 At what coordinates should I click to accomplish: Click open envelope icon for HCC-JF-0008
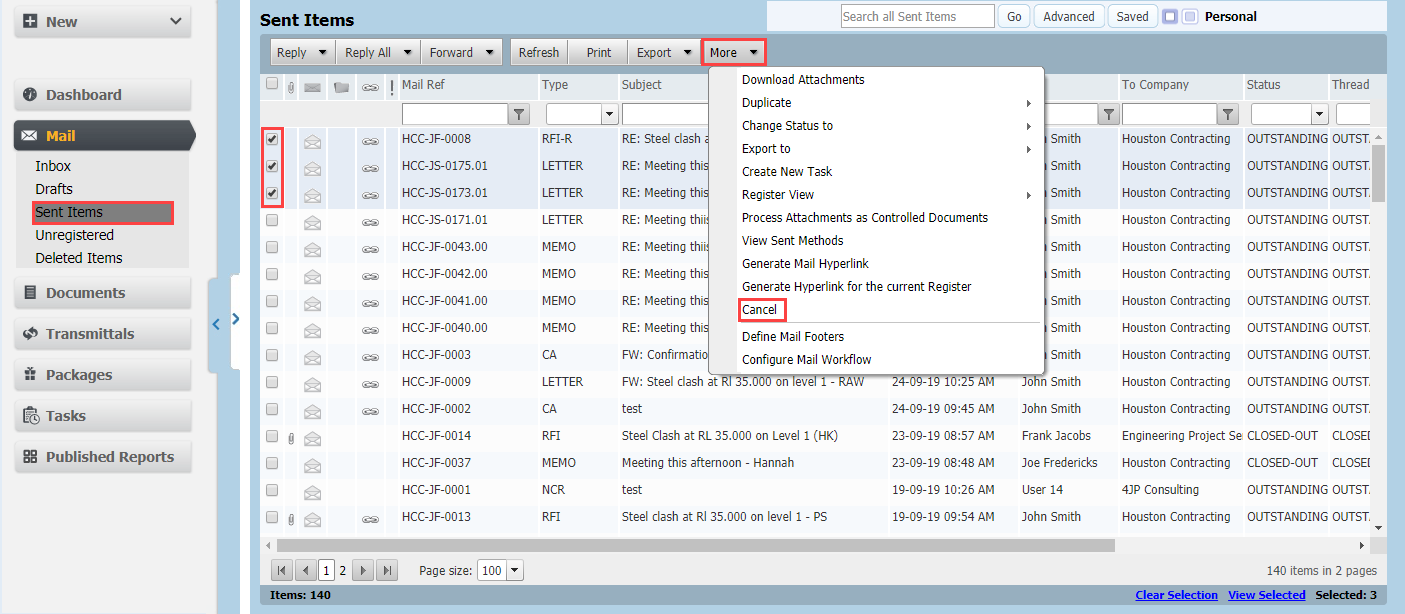pyautogui.click(x=313, y=142)
